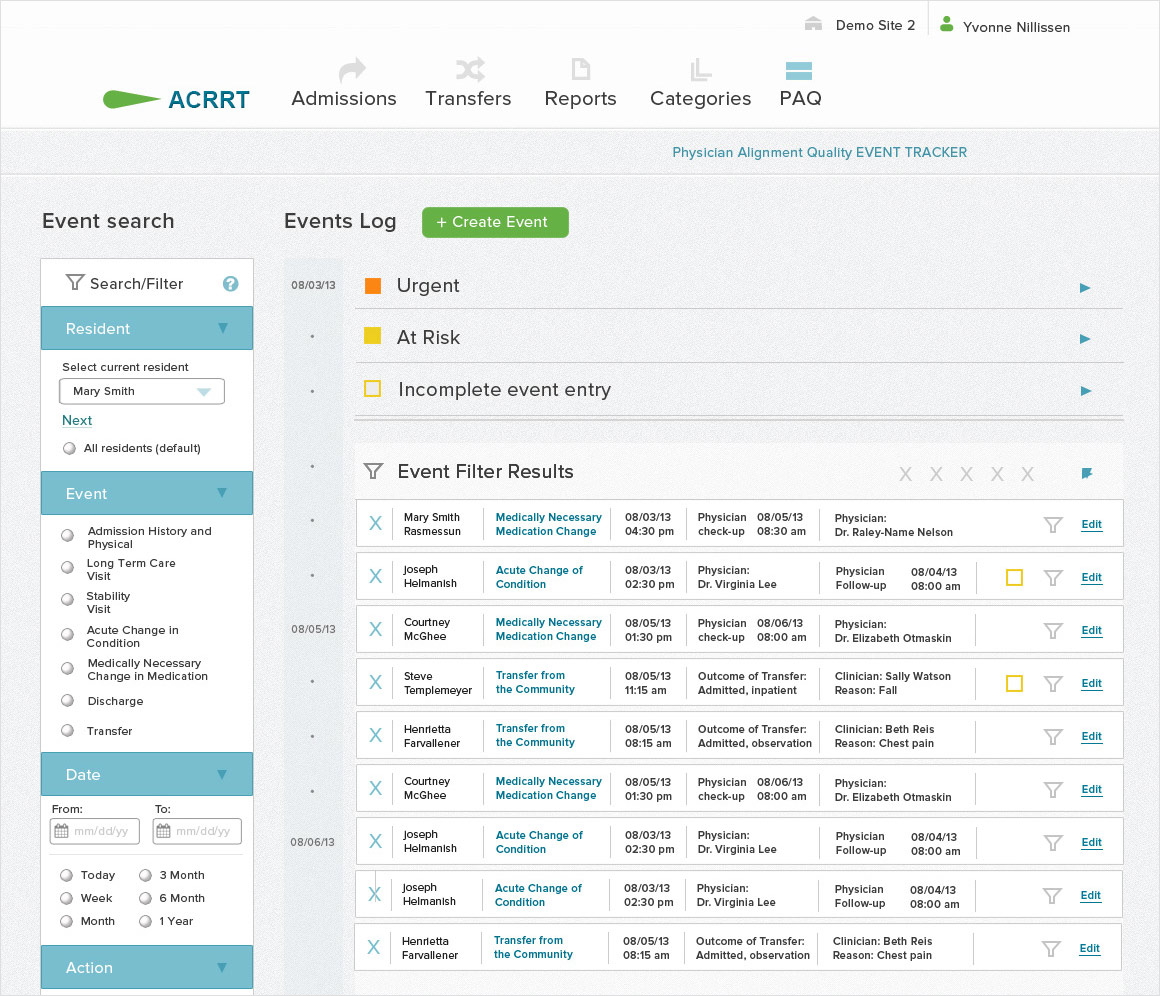Select the All residents (default) radio button
This screenshot has width=1160, height=996.
[x=69, y=449]
